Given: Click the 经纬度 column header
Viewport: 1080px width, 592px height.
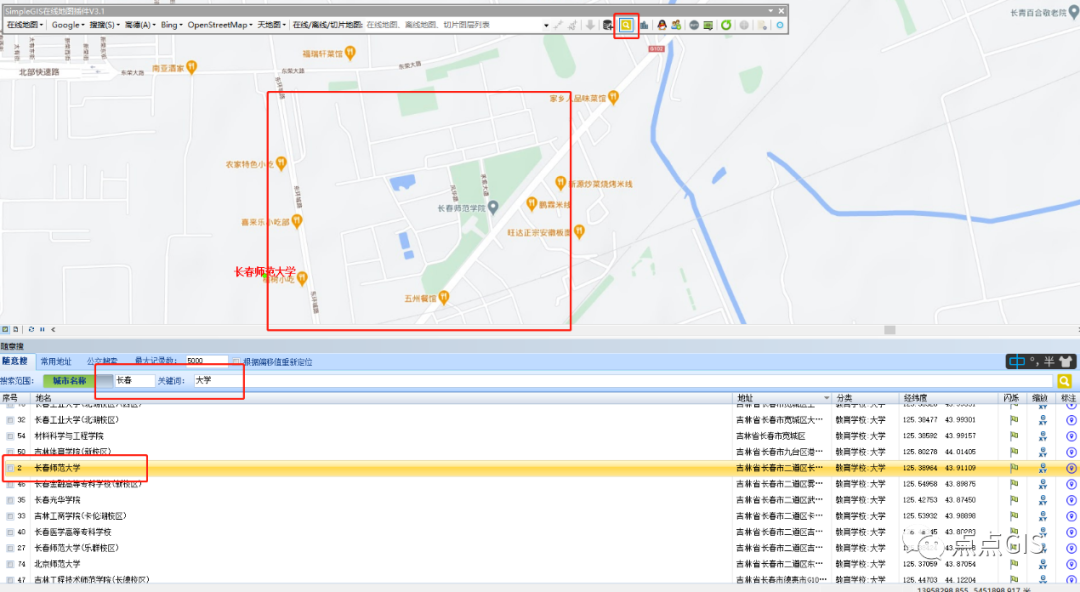Looking at the screenshot, I should [950, 398].
